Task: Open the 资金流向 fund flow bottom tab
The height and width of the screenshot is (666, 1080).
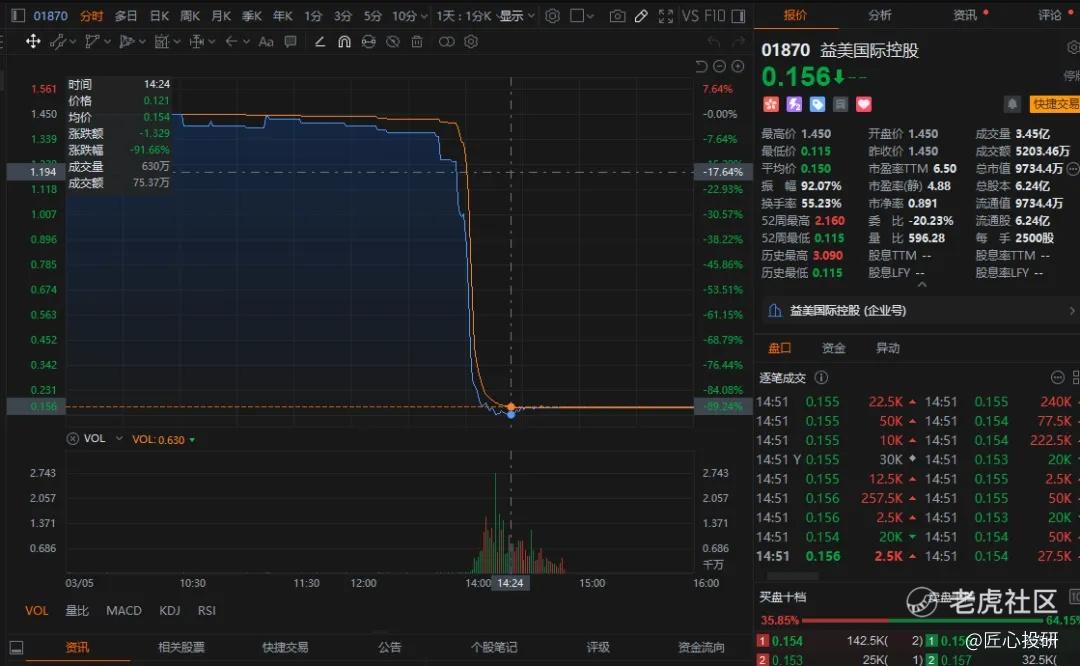Action: 701,647
